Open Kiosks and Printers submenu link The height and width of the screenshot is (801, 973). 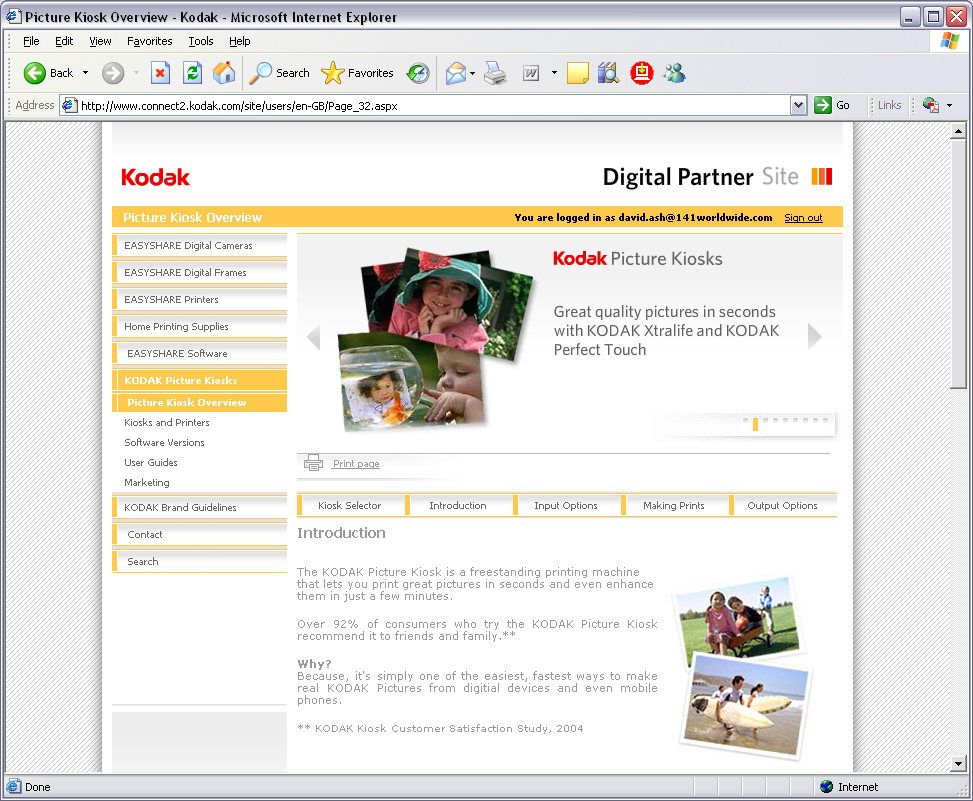click(x=167, y=423)
